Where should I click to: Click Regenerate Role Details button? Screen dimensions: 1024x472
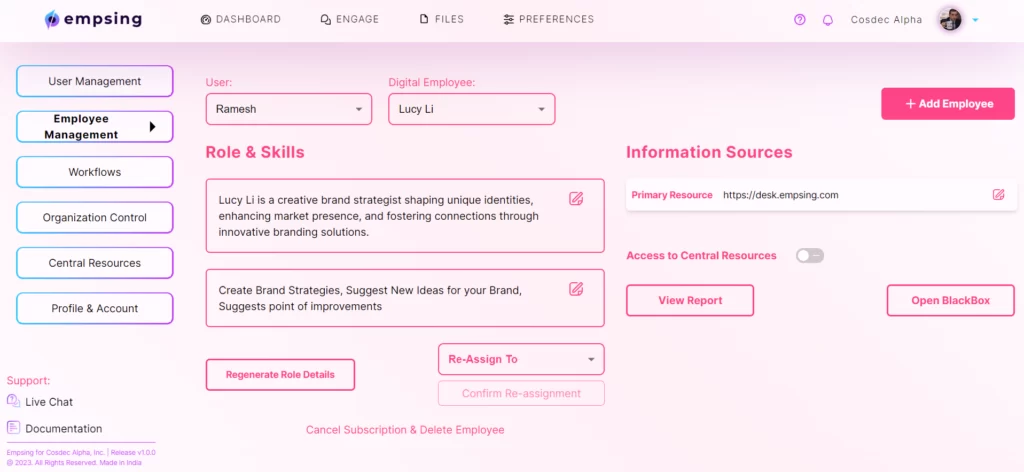coord(280,375)
